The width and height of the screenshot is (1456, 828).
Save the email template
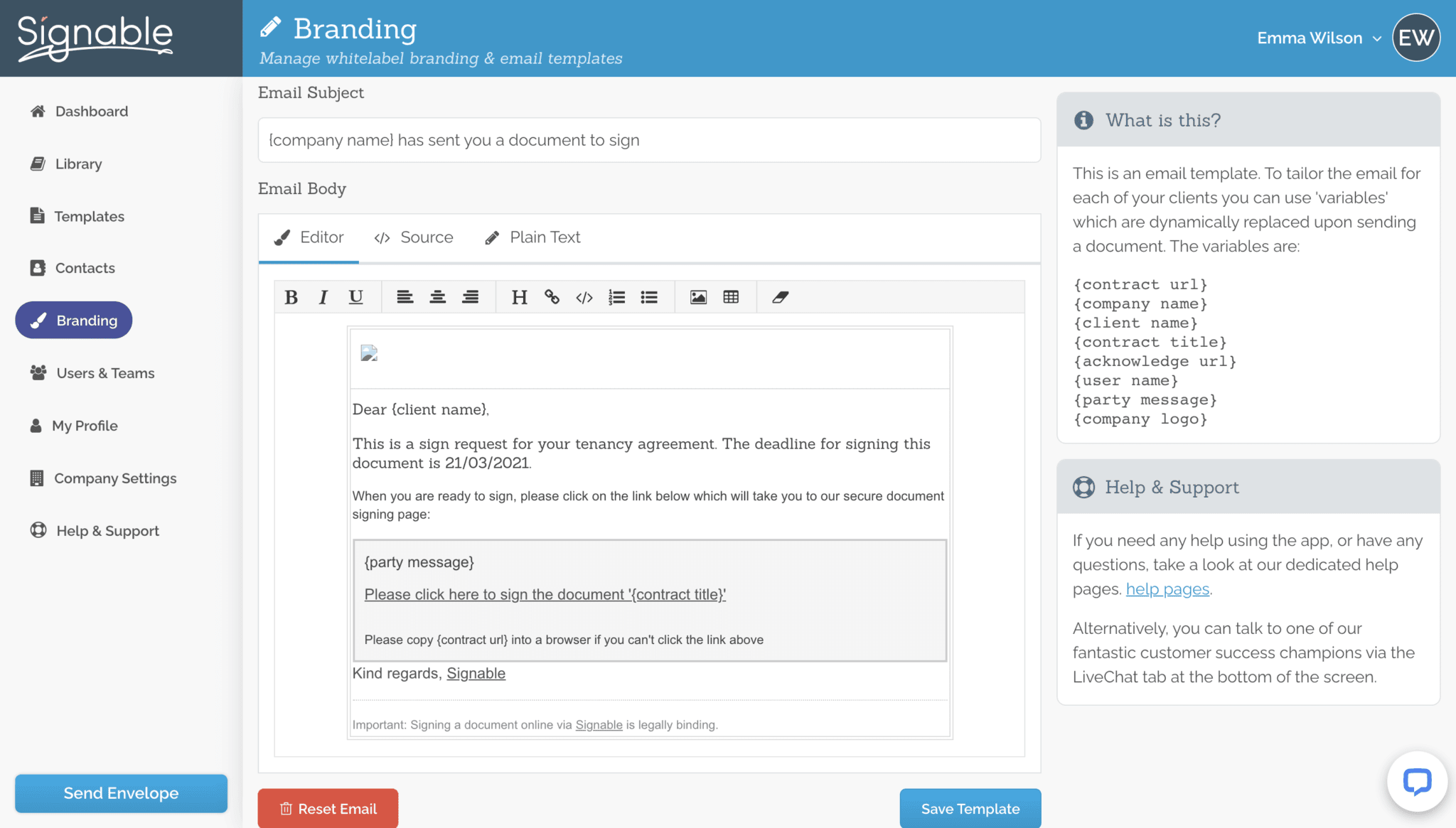970,808
